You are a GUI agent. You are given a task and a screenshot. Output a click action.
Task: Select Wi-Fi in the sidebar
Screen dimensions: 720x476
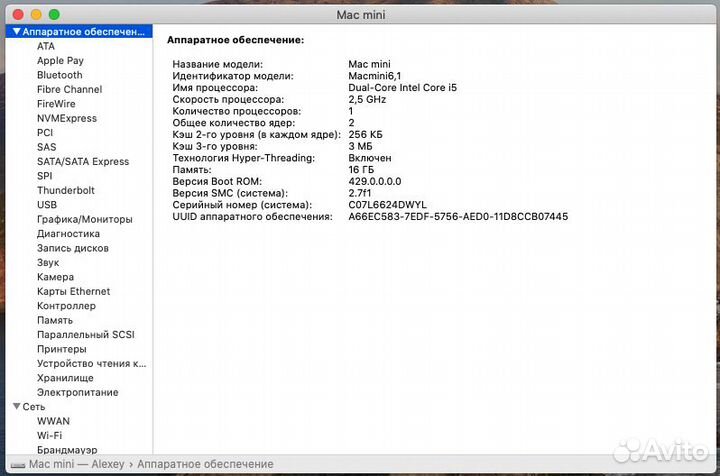(49, 435)
